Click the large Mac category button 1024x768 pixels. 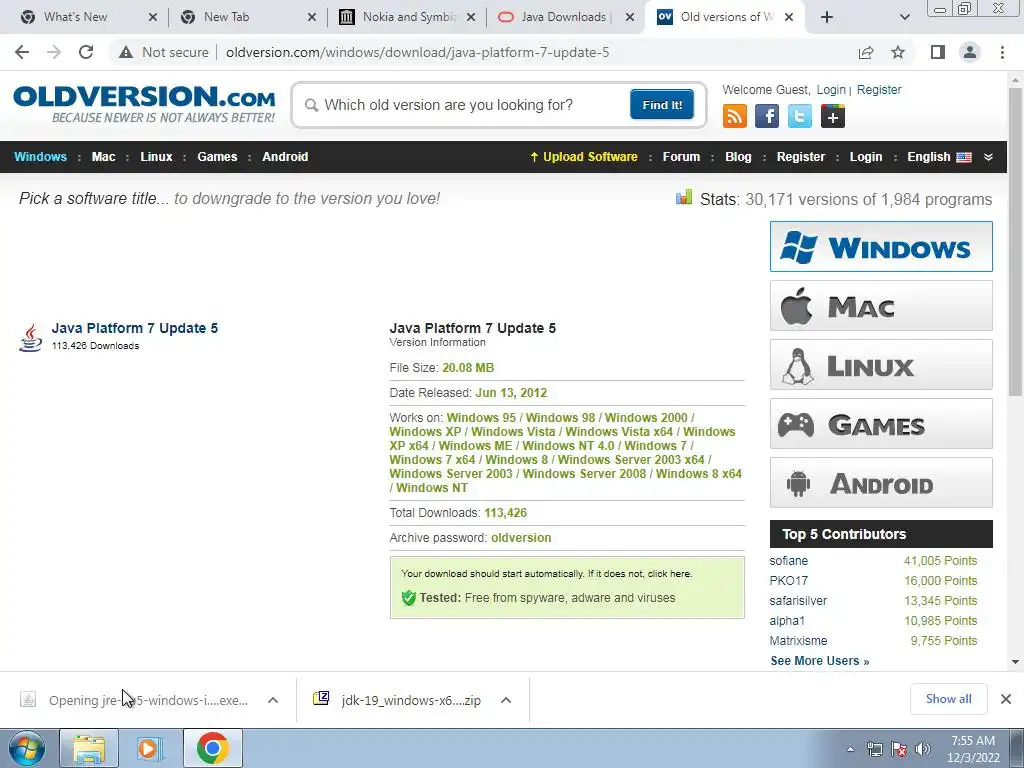[x=881, y=306]
